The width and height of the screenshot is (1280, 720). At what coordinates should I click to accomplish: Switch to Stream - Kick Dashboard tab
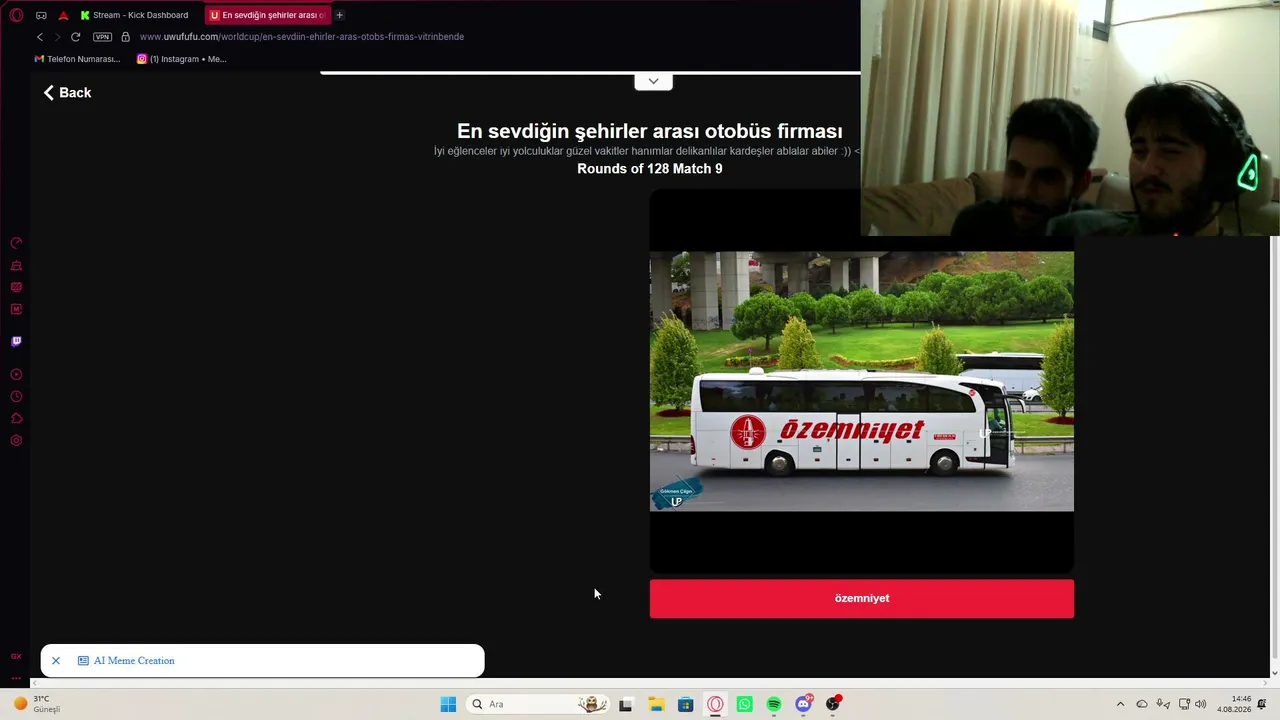pyautogui.click(x=134, y=15)
